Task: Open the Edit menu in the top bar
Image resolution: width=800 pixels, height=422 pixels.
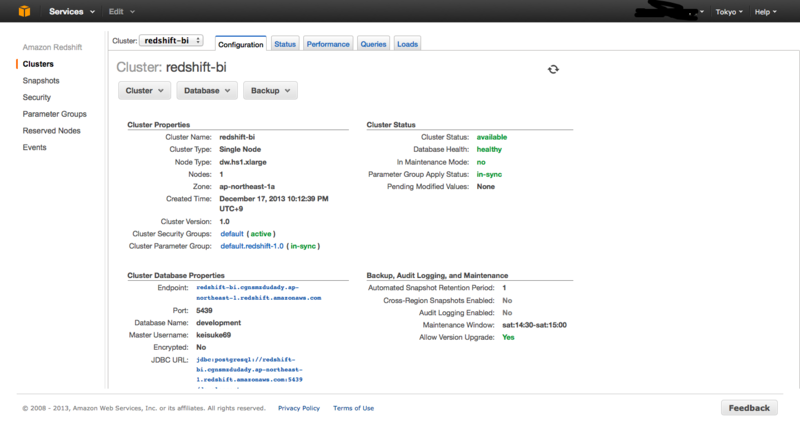Action: 121,11
